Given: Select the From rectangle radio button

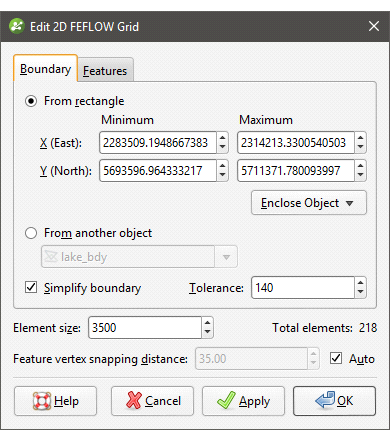Looking at the screenshot, I should click(x=31, y=101).
